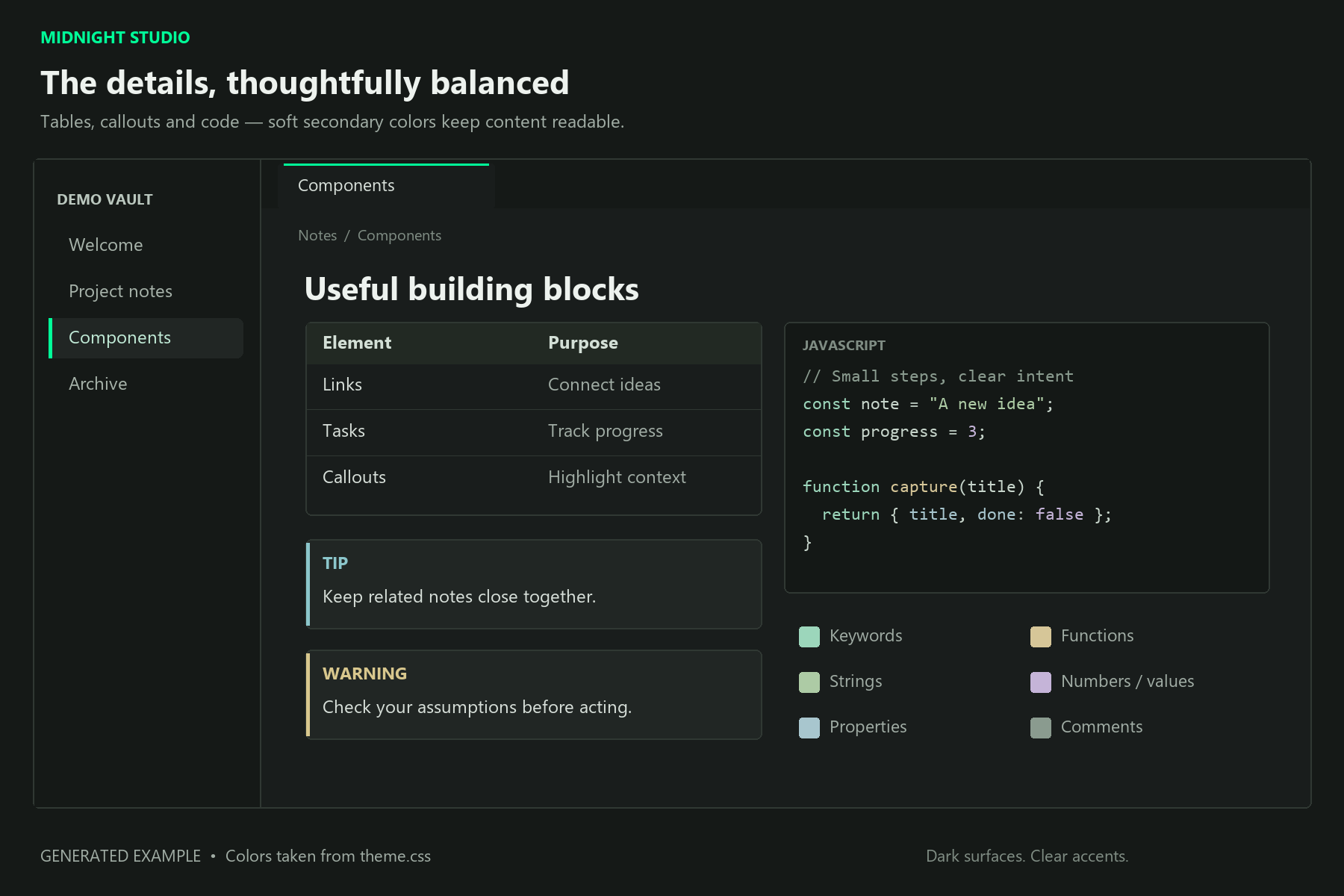Click the 'const progress = 3;' line
Image resolution: width=1344 pixels, height=896 pixels.
point(894,432)
